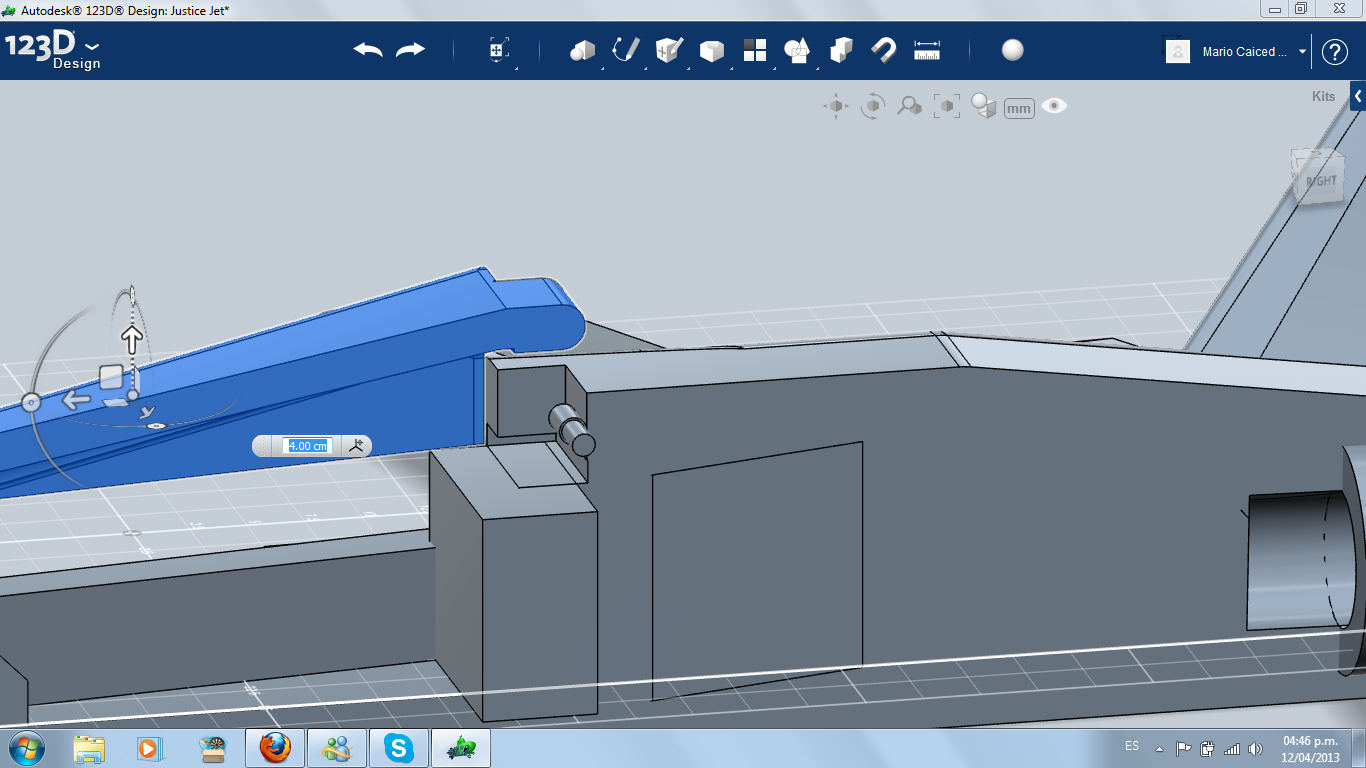This screenshot has height=768, width=1366.
Task: Select the Zoom magnifier tool
Action: pyautogui.click(x=909, y=106)
